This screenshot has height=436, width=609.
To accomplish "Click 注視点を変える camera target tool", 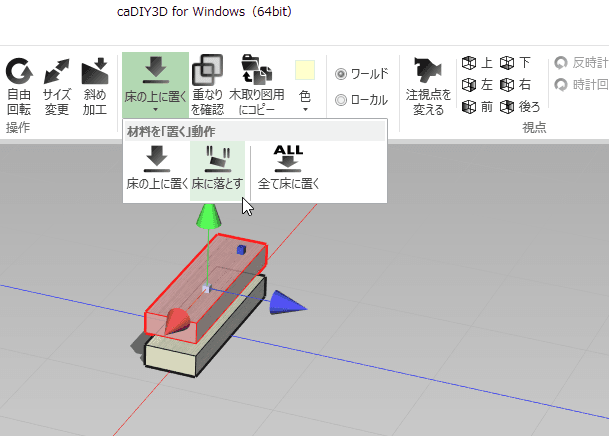I will (x=428, y=86).
